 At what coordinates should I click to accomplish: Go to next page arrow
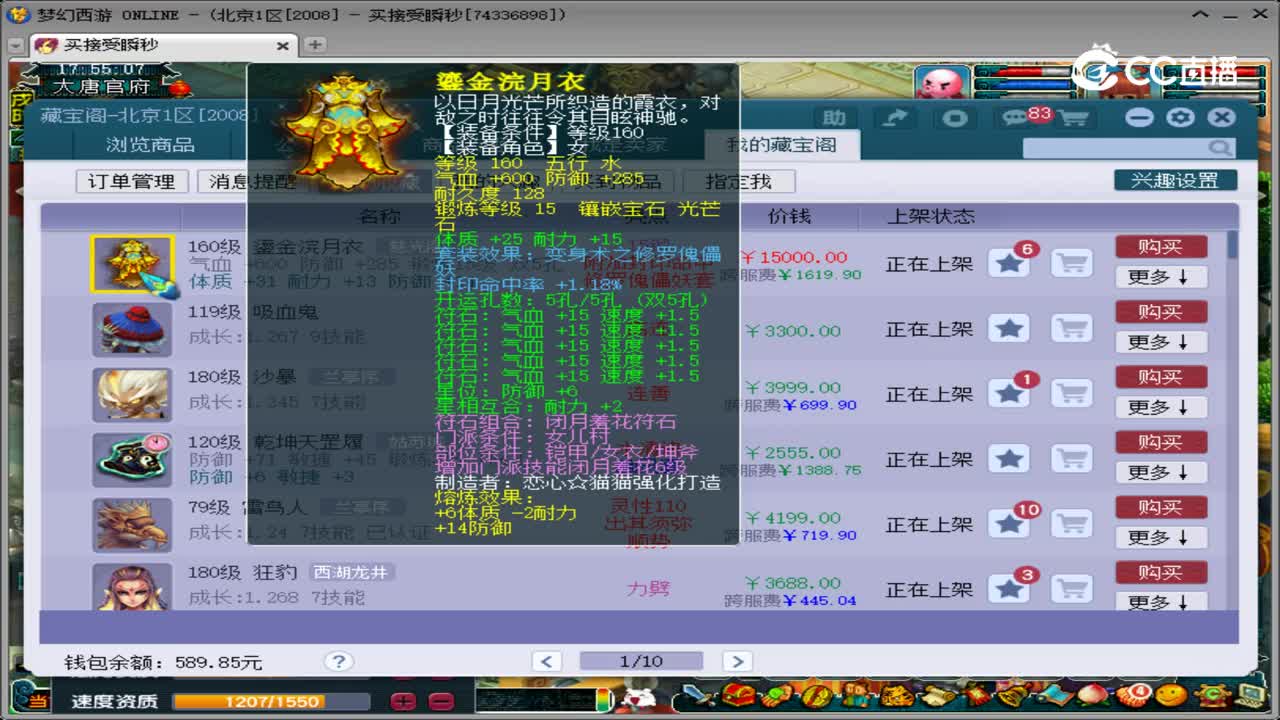(737, 661)
